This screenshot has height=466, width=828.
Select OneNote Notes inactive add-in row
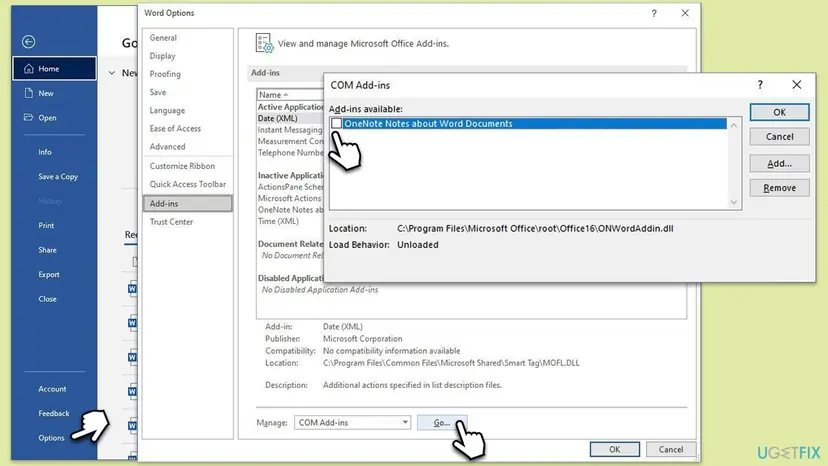coord(290,210)
